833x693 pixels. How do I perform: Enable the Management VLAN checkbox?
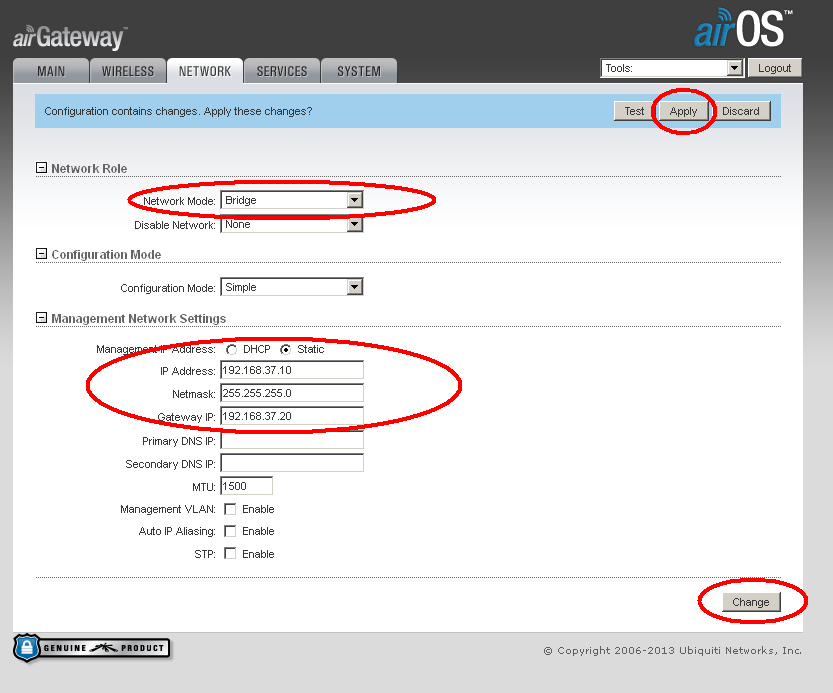tap(230, 509)
